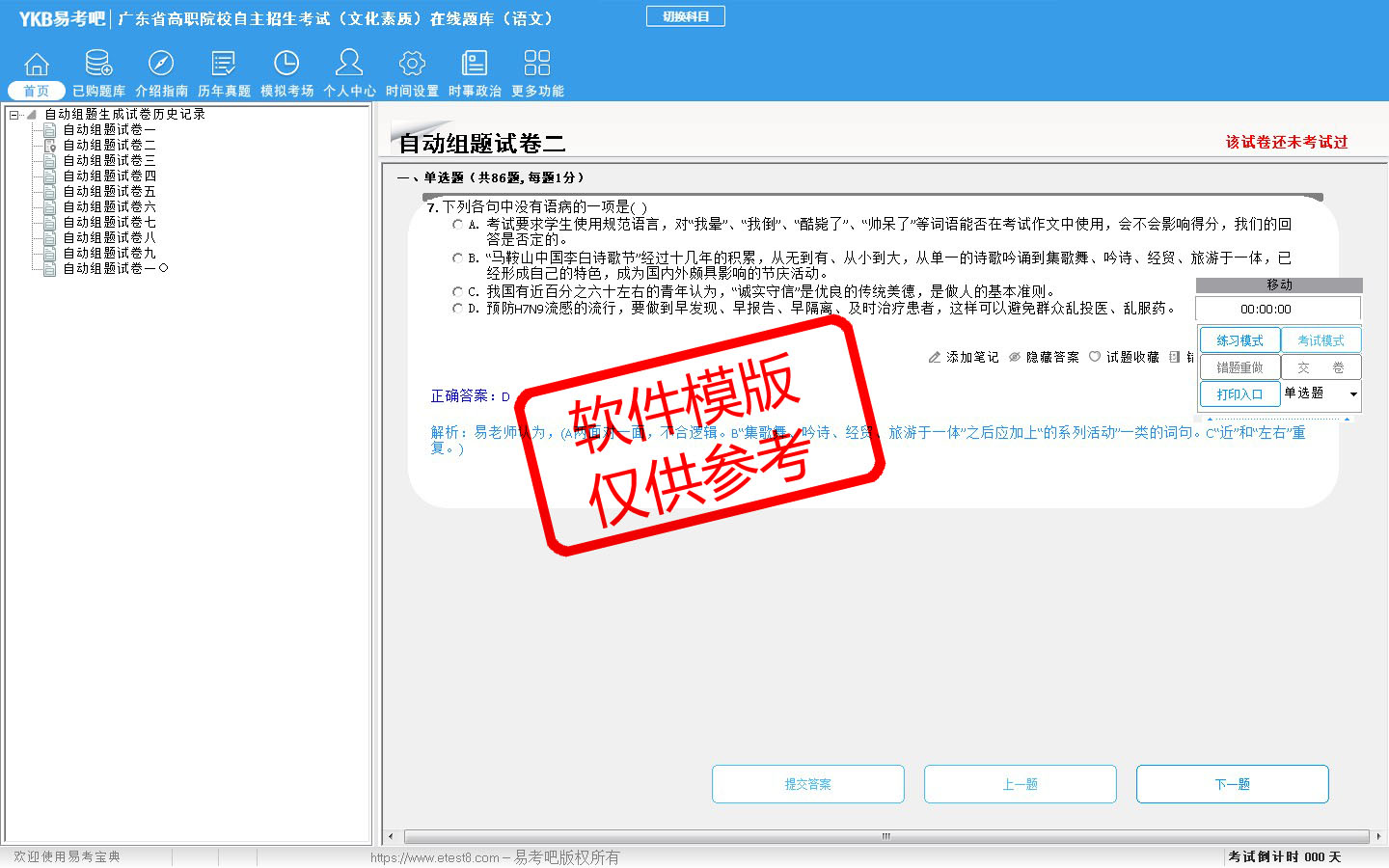Open 时间设置 gear icon
Image resolution: width=1389 pixels, height=868 pixels.
(412, 65)
